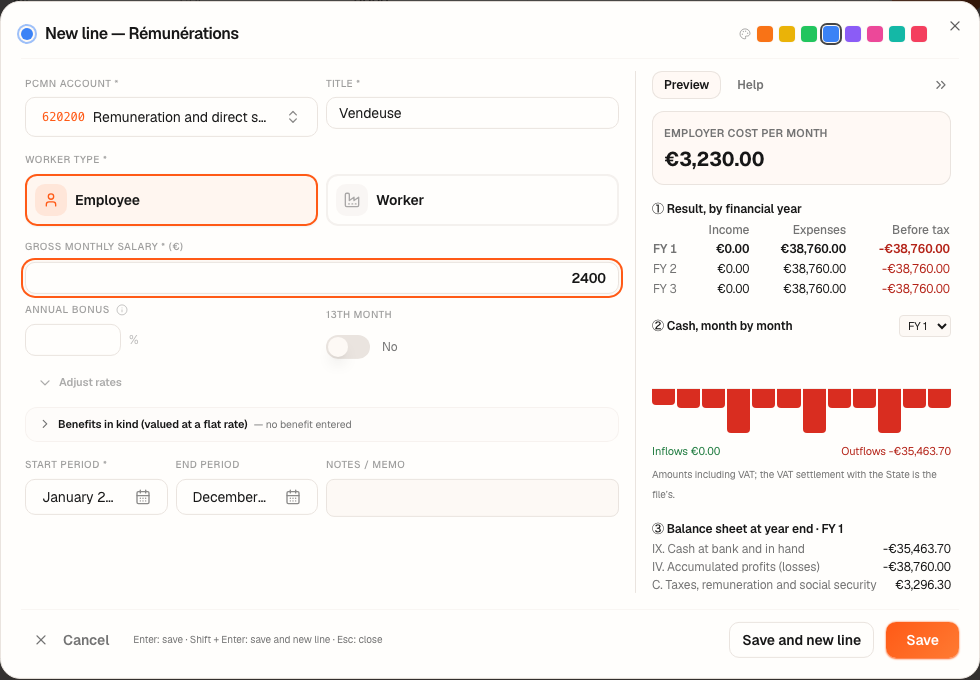Click the Title field containing Vendeuse

coord(472,113)
